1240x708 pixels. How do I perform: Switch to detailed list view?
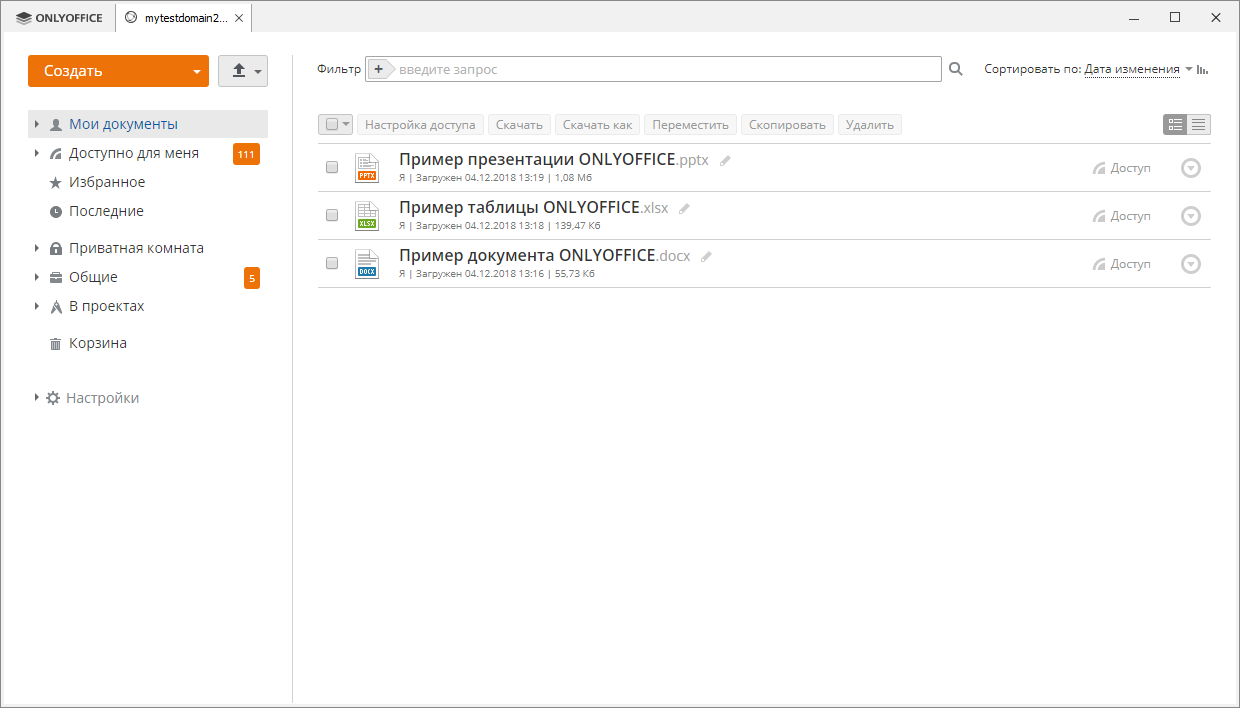(1175, 124)
